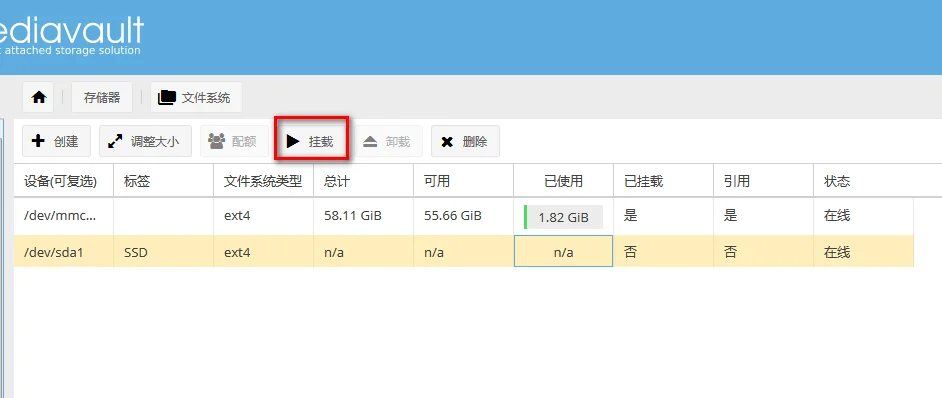Image resolution: width=942 pixels, height=398 pixels.
Task: Sort by 标签 column header
Action: click(x=163, y=181)
